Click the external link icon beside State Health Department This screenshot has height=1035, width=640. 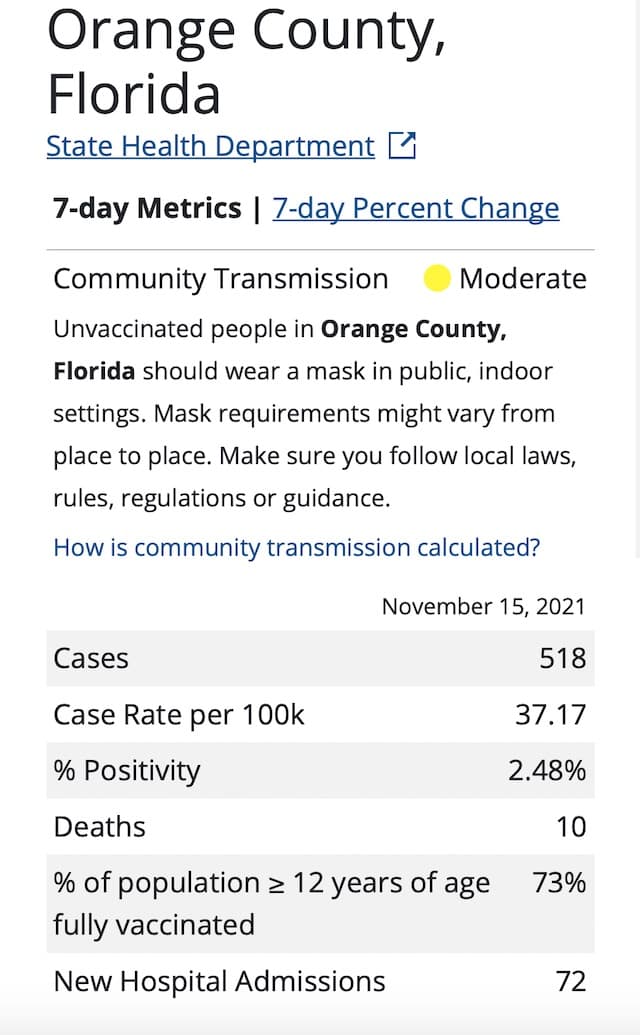[x=402, y=145]
